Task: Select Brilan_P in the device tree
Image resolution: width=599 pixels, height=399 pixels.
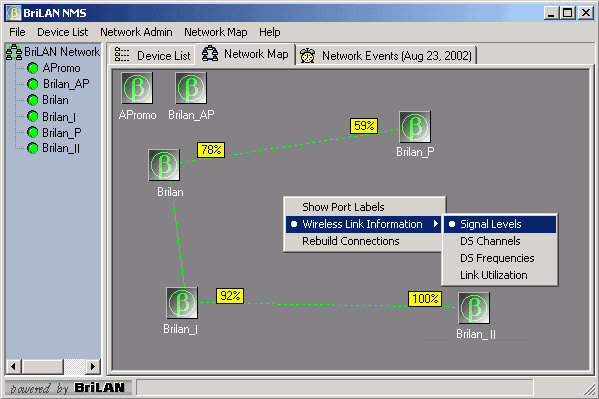Action: click(62, 132)
